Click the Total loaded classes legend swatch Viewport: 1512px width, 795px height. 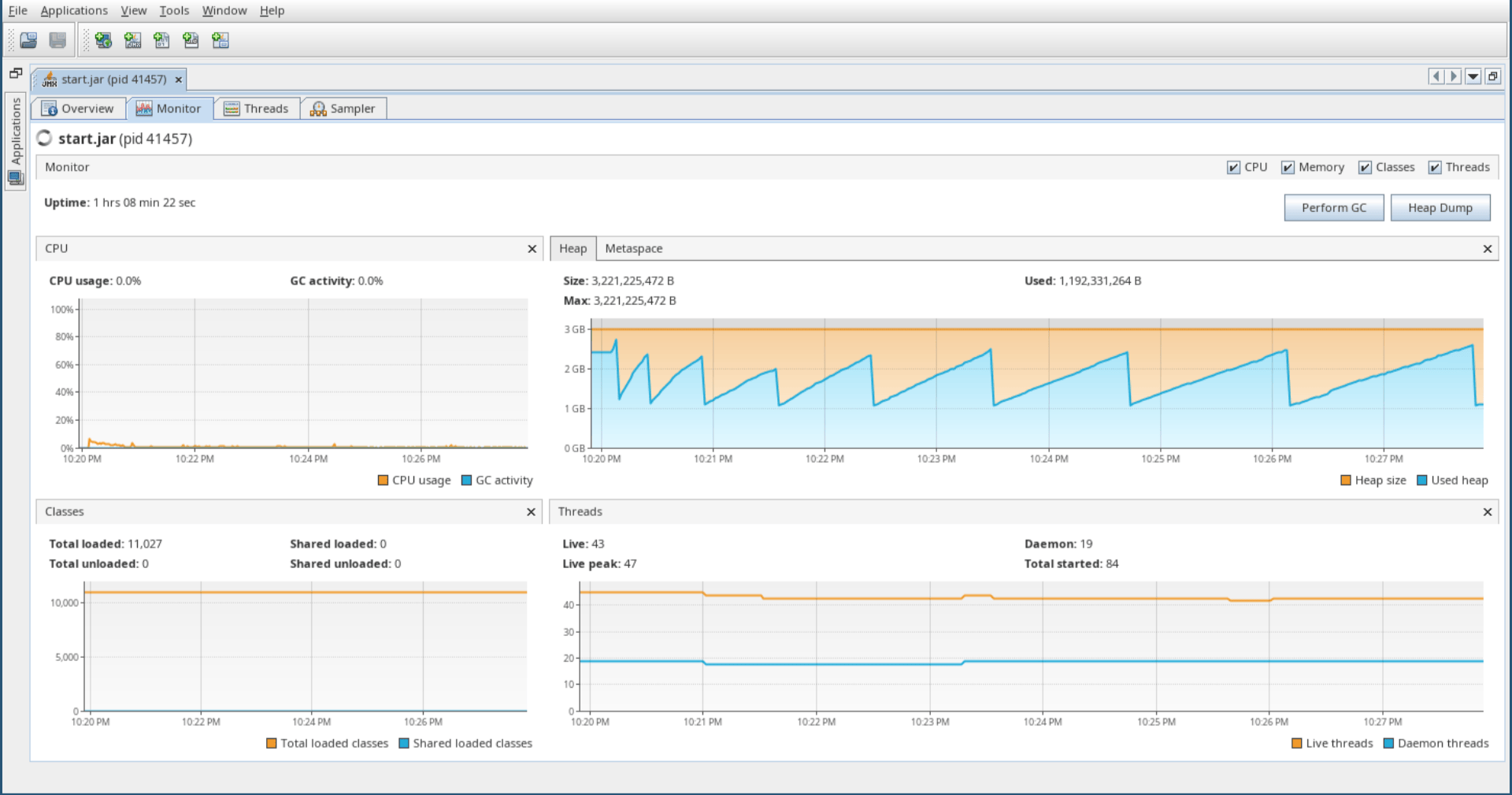(x=272, y=744)
